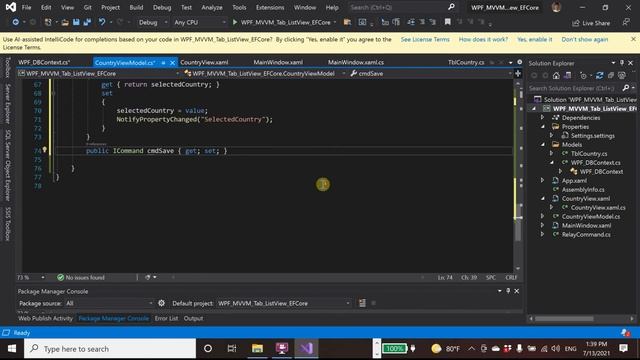
Task: Open the cmdSave member navigation dropdown
Action: pos(431,73)
